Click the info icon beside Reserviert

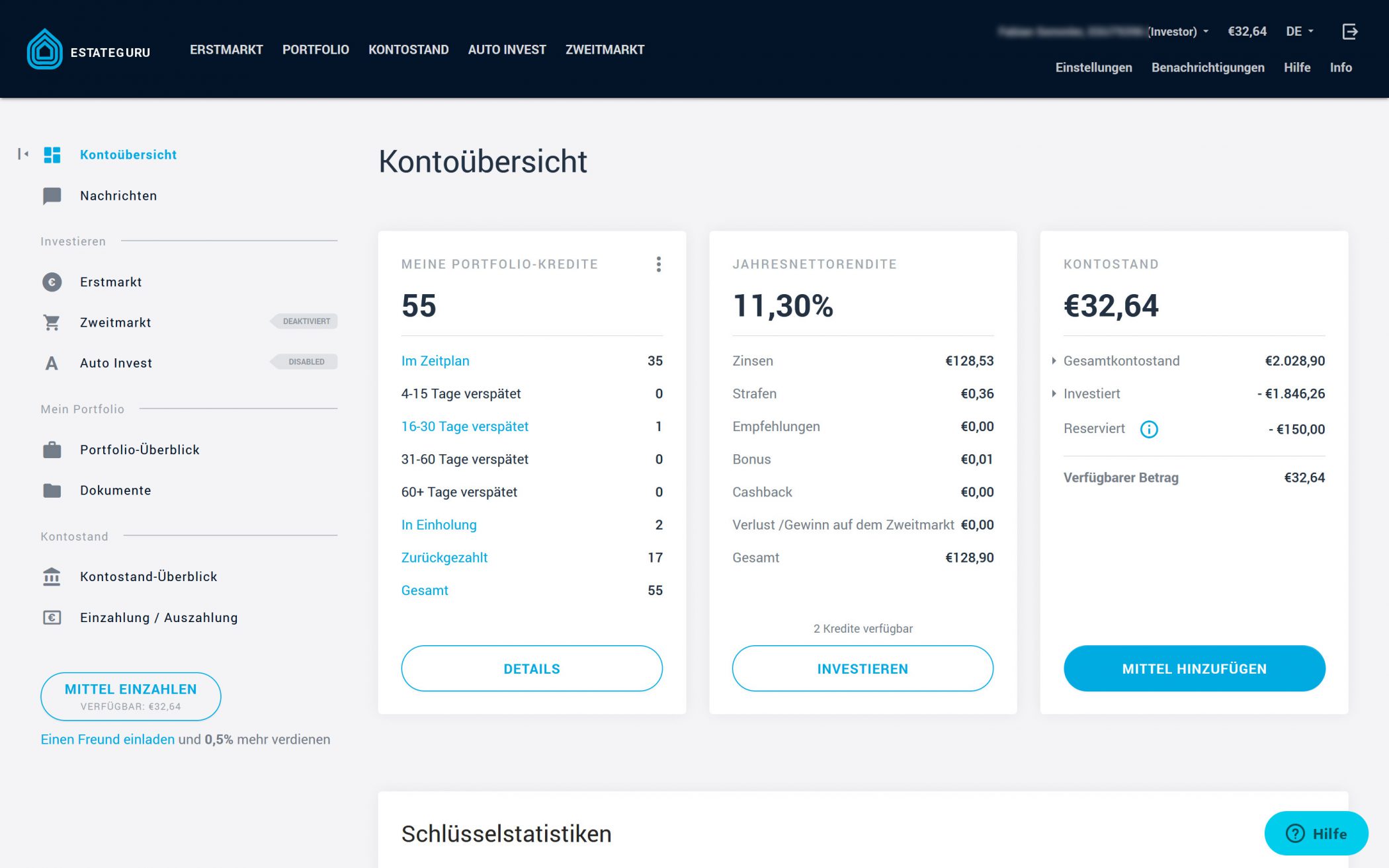point(1150,429)
